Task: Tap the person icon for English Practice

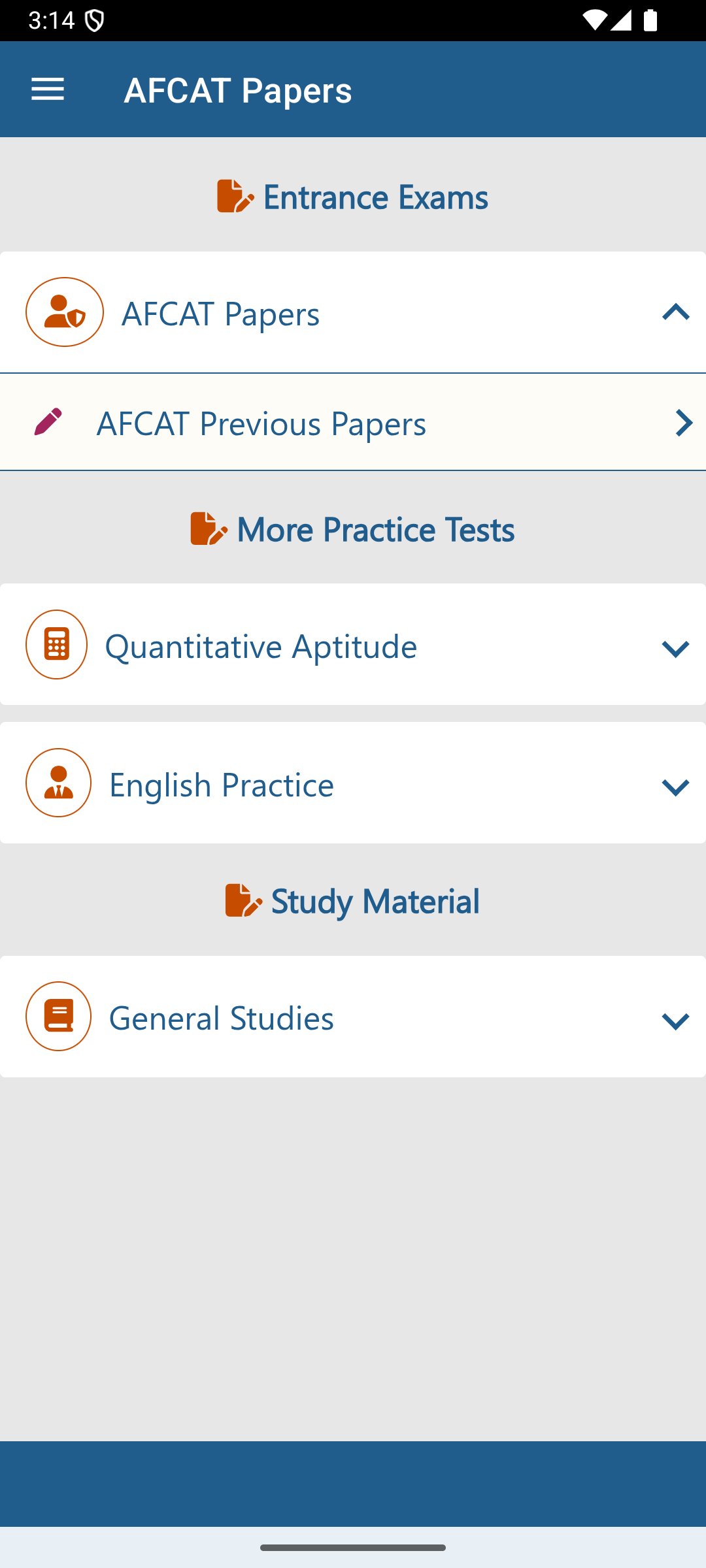Action: (x=59, y=783)
